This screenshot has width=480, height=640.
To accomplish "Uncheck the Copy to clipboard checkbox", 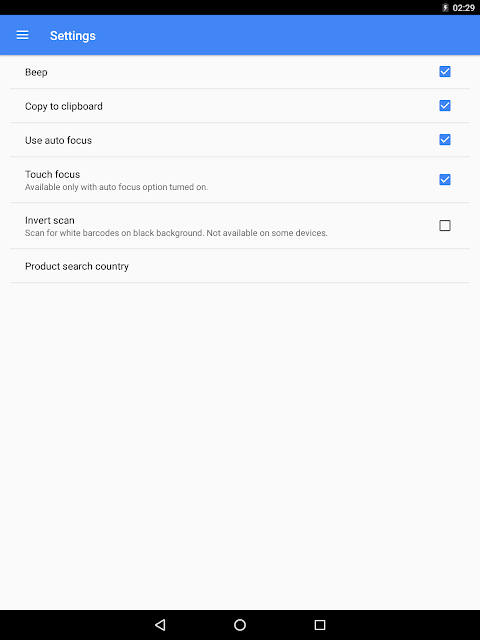I will [445, 106].
